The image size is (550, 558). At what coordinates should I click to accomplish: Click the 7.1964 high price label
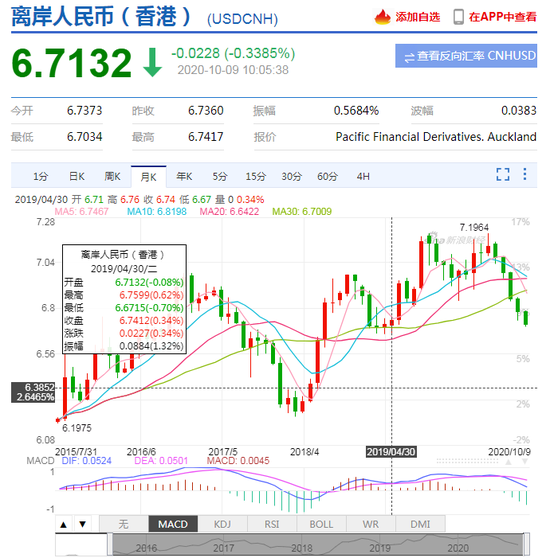click(x=474, y=227)
